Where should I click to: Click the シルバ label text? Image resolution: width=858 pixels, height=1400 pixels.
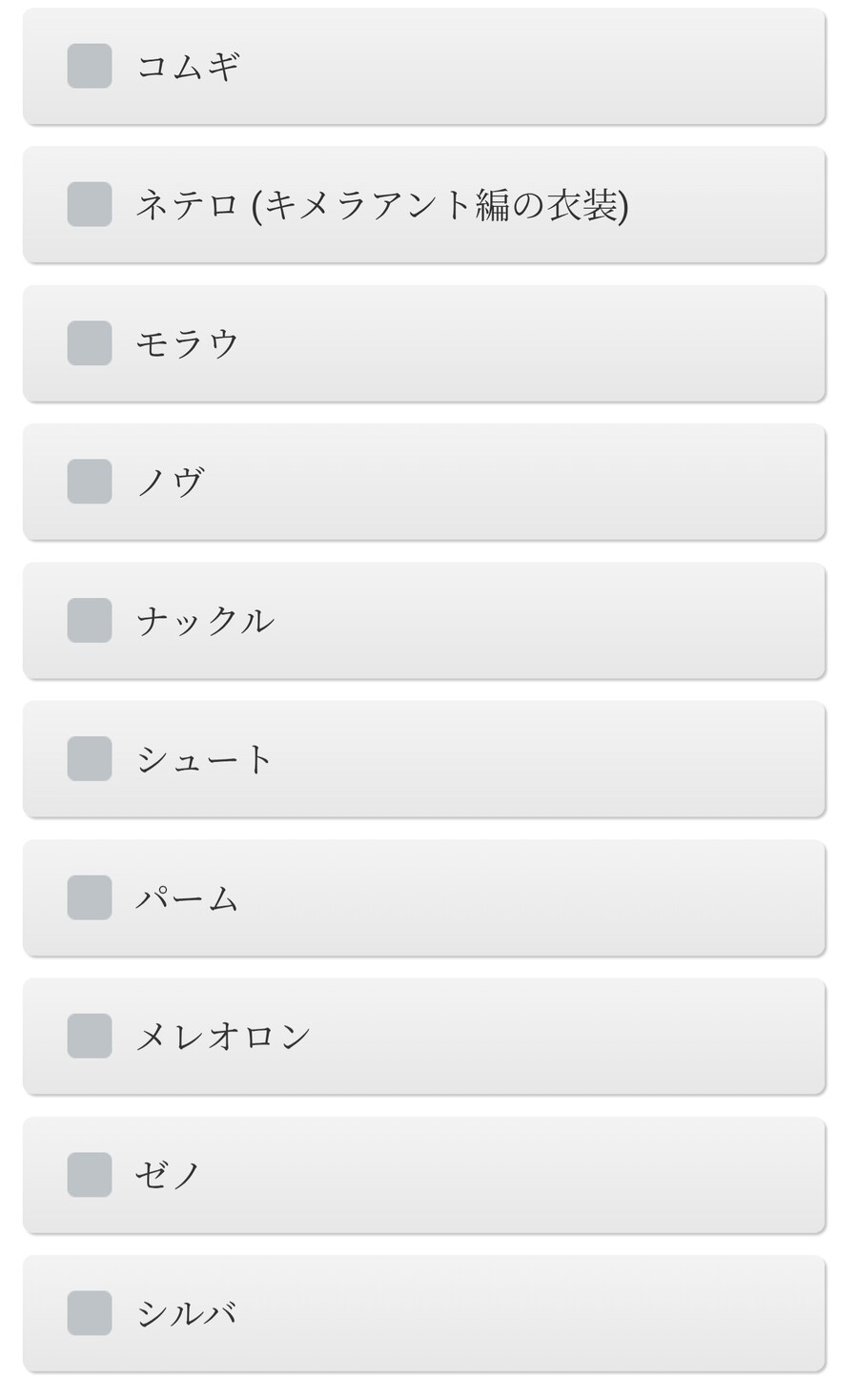coord(187,1314)
